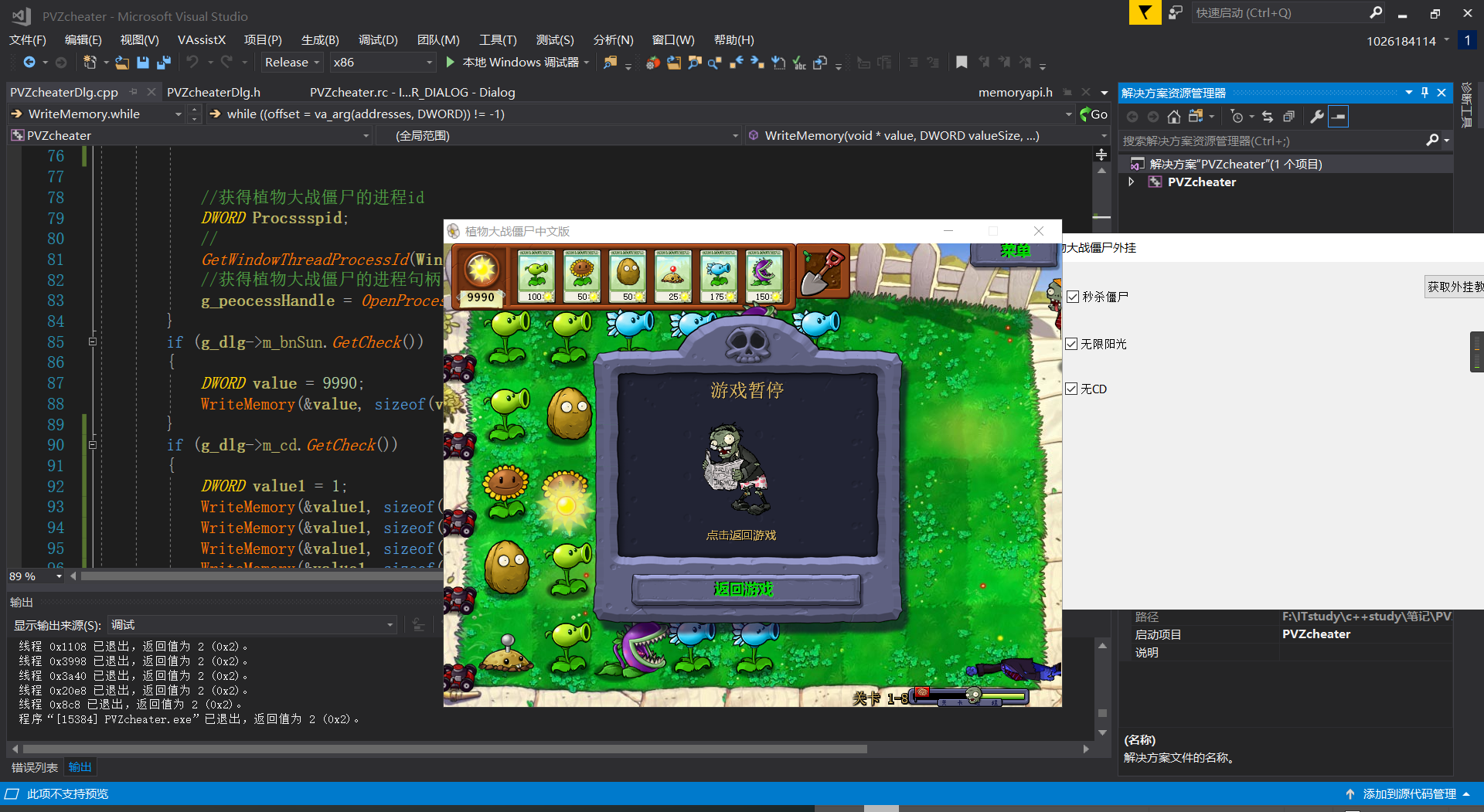Click the 获取外挂 button in cheat dialog

click(1454, 287)
